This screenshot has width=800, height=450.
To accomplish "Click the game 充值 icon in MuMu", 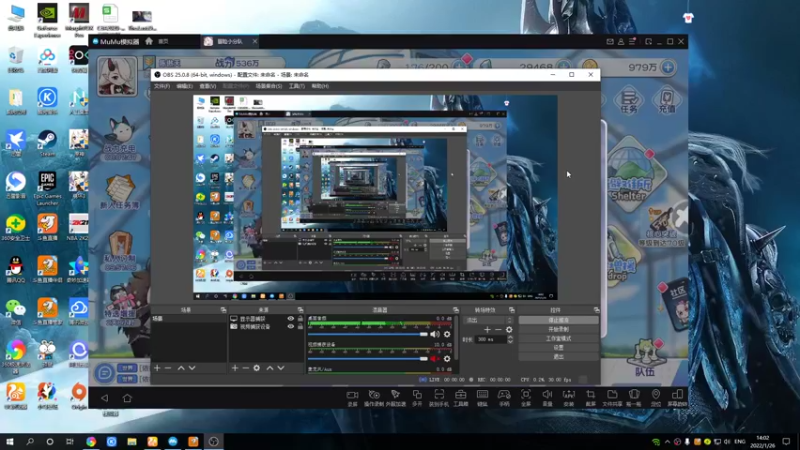I will tap(667, 99).
